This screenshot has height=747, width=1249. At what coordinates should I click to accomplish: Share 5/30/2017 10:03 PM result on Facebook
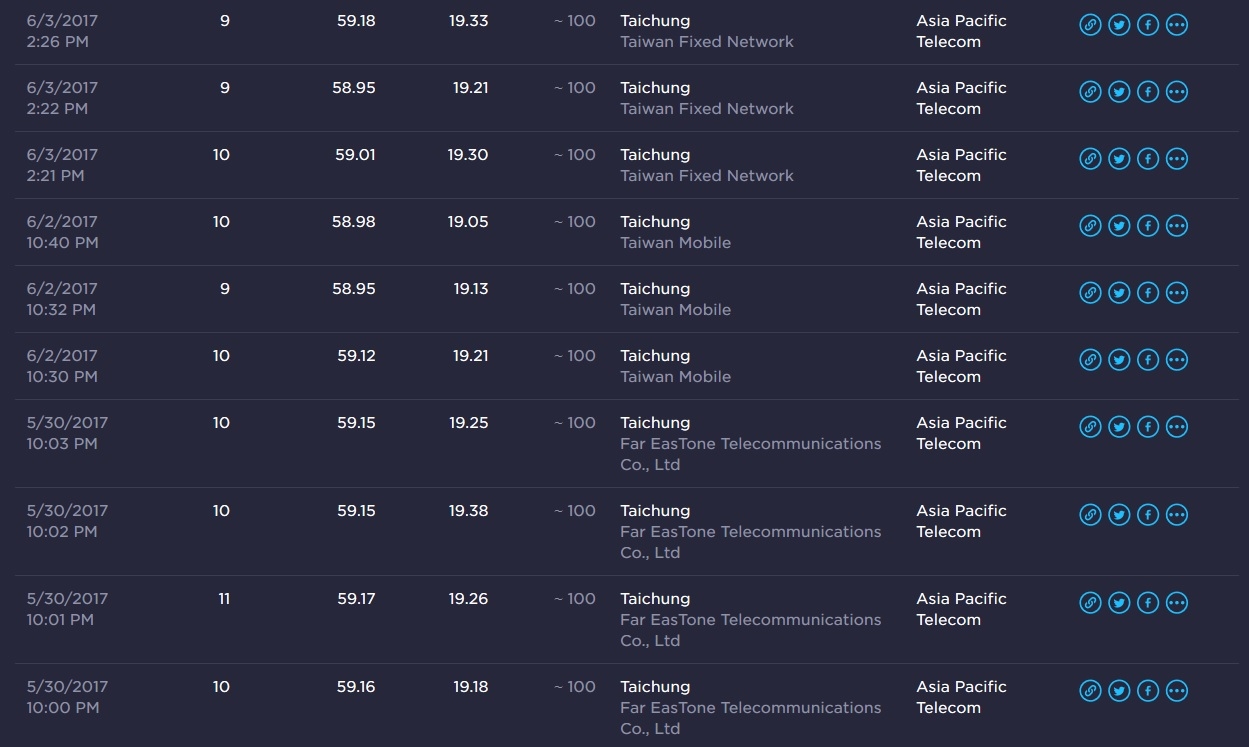(x=1148, y=427)
